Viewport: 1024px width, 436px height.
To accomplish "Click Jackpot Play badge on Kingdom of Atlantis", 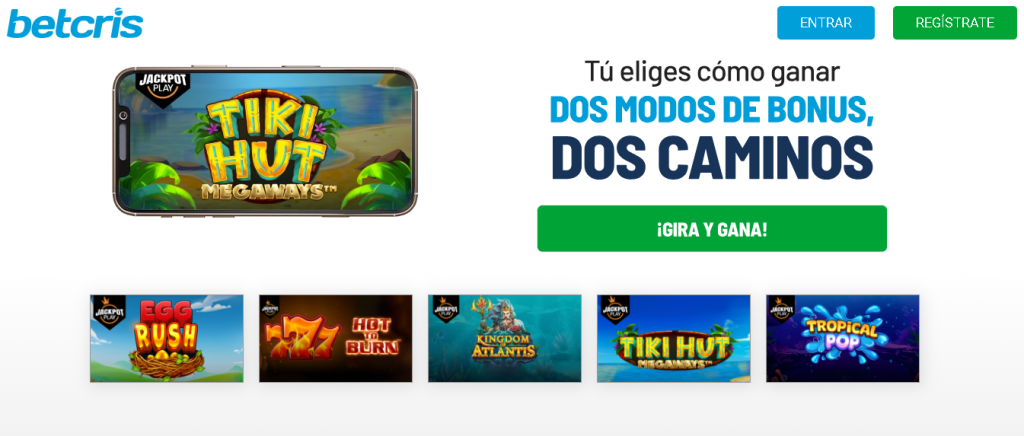I will click(x=445, y=307).
